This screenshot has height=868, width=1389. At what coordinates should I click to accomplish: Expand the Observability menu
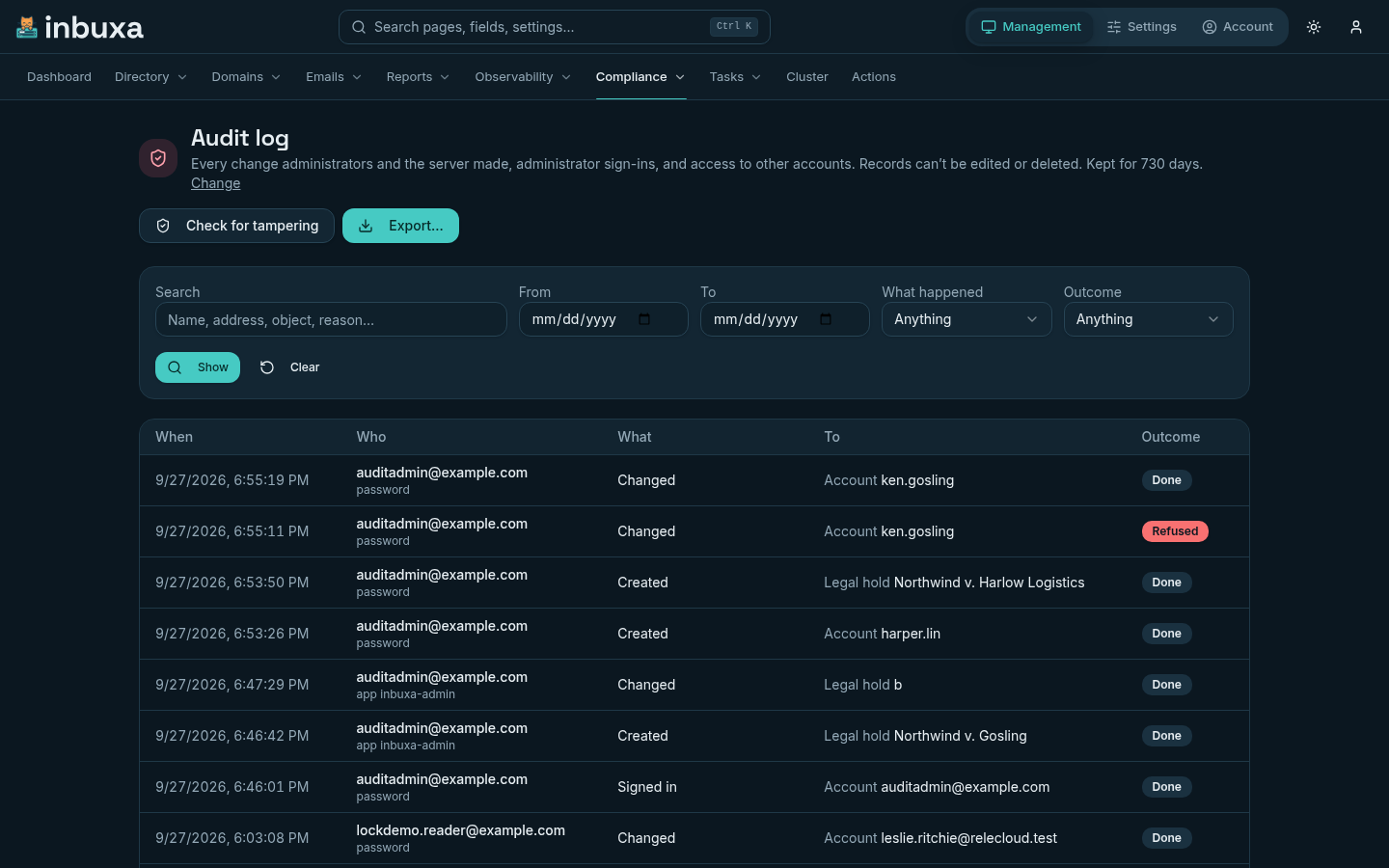523,77
